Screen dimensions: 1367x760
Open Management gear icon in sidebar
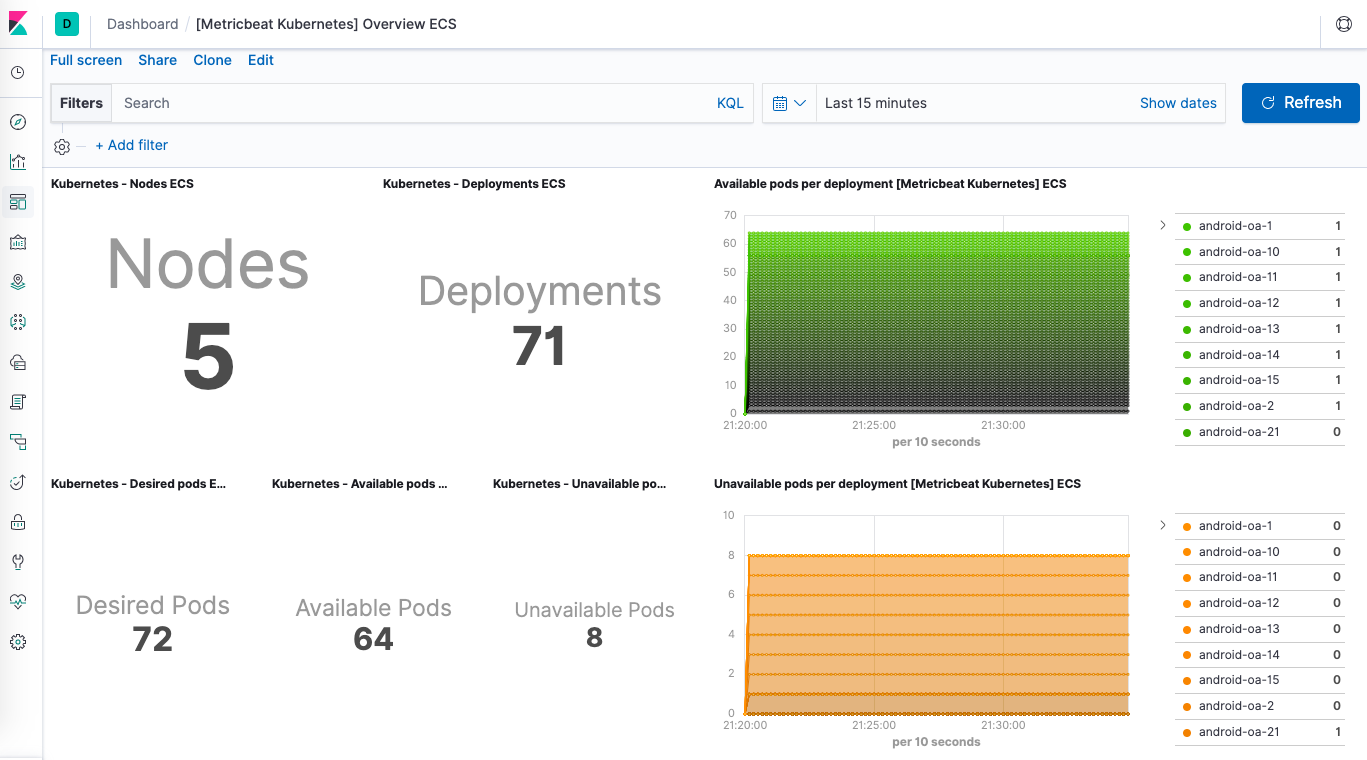[x=18, y=642]
